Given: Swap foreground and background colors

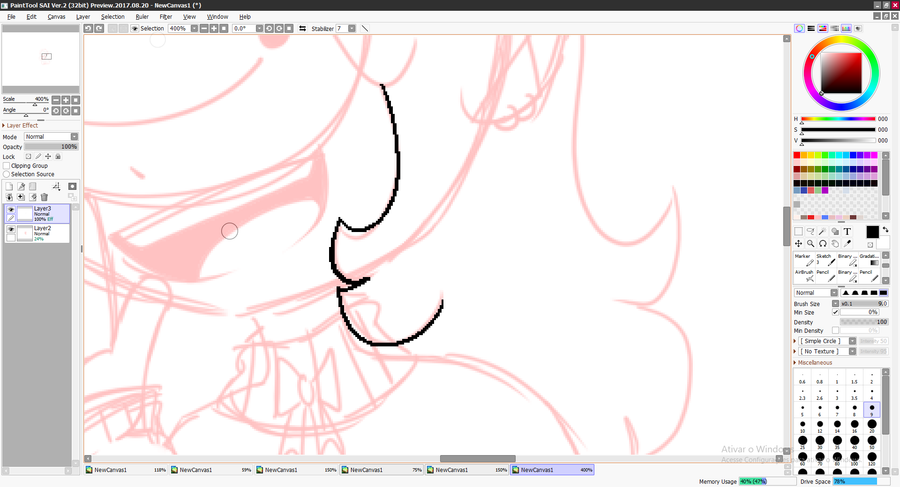Looking at the screenshot, I should click(885, 230).
